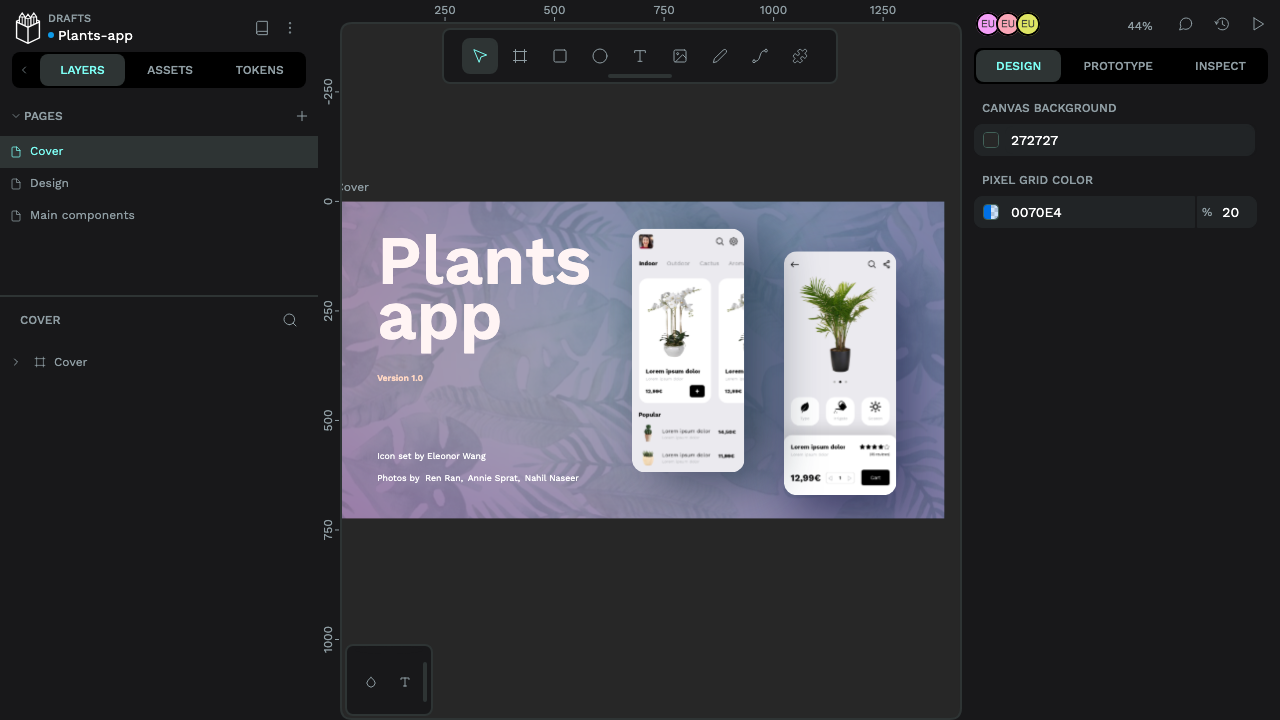The image size is (1280, 720).
Task: Select the Path curve tool
Action: tap(760, 56)
